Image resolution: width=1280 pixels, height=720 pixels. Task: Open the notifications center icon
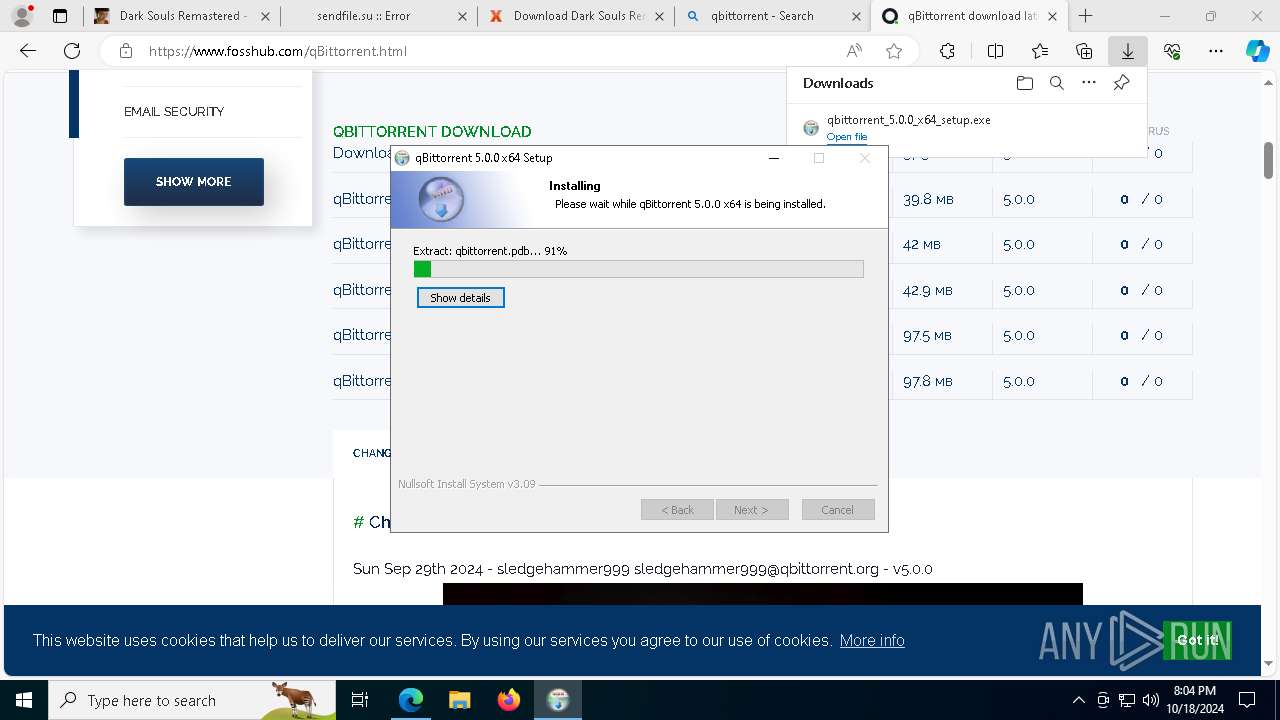[1247, 700]
